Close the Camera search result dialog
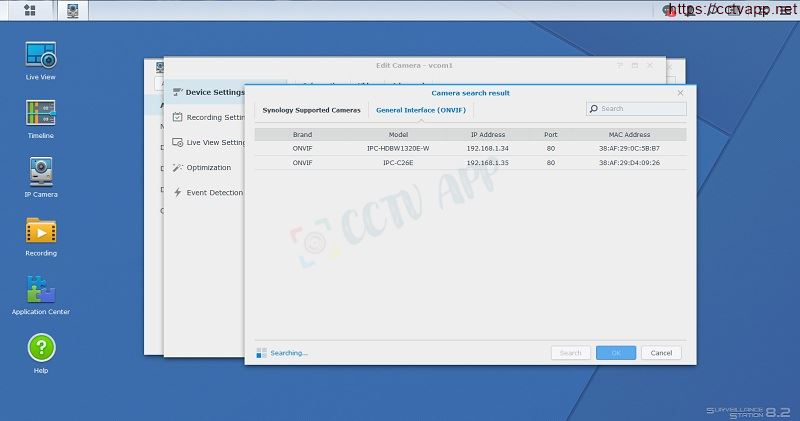The height and width of the screenshot is (421, 800). click(x=680, y=92)
